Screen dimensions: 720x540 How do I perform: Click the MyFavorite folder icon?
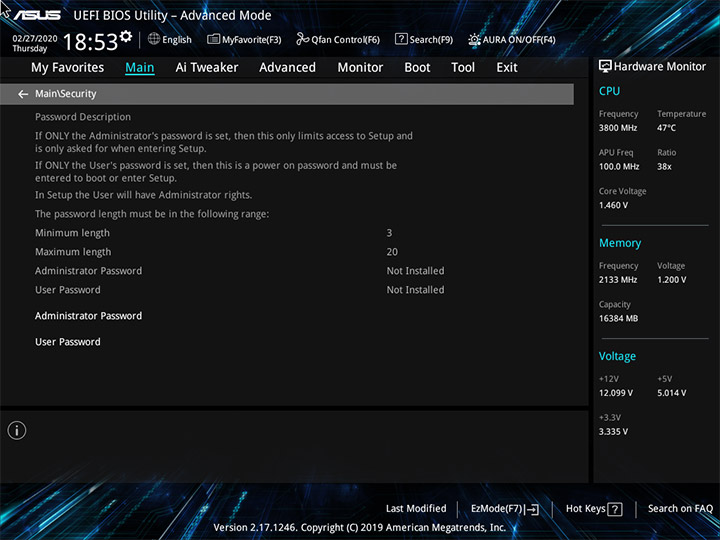[x=213, y=39]
